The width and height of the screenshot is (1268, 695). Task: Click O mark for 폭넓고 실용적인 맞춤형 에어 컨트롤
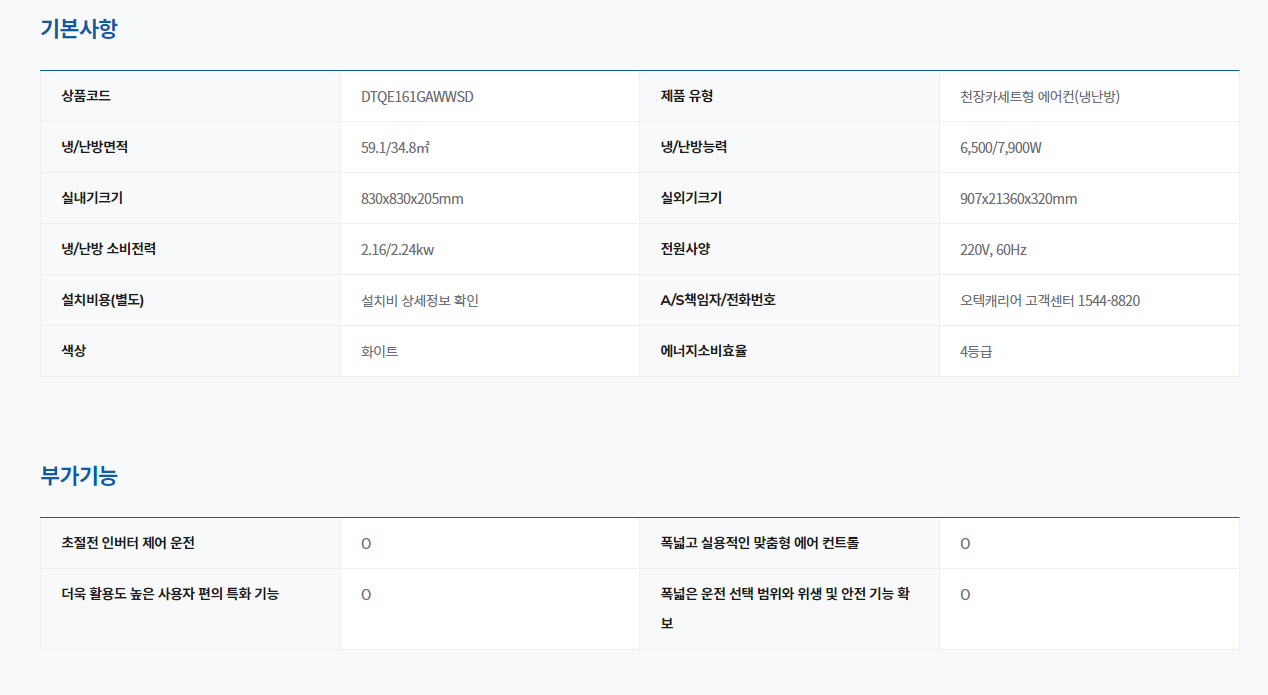[965, 544]
